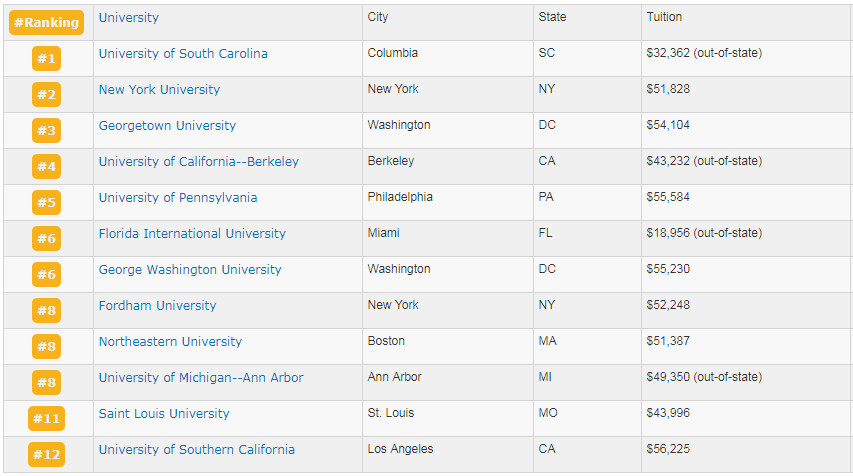Open Northeastern University link
The height and width of the screenshot is (476, 853).
[170, 342]
